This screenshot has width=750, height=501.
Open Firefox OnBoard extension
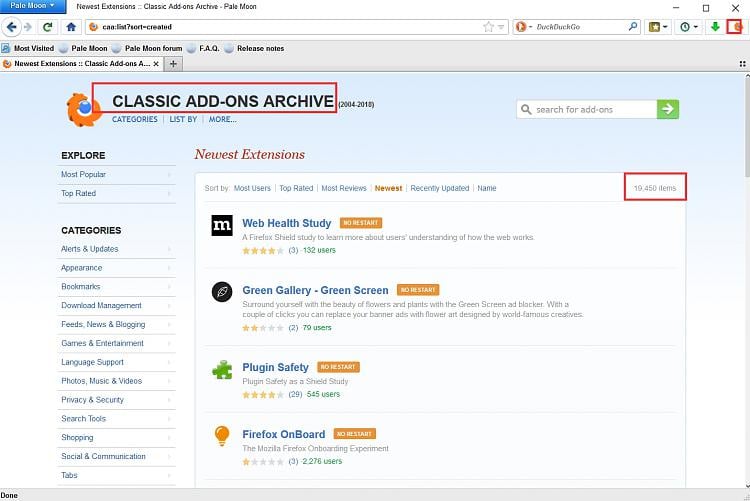coord(284,434)
